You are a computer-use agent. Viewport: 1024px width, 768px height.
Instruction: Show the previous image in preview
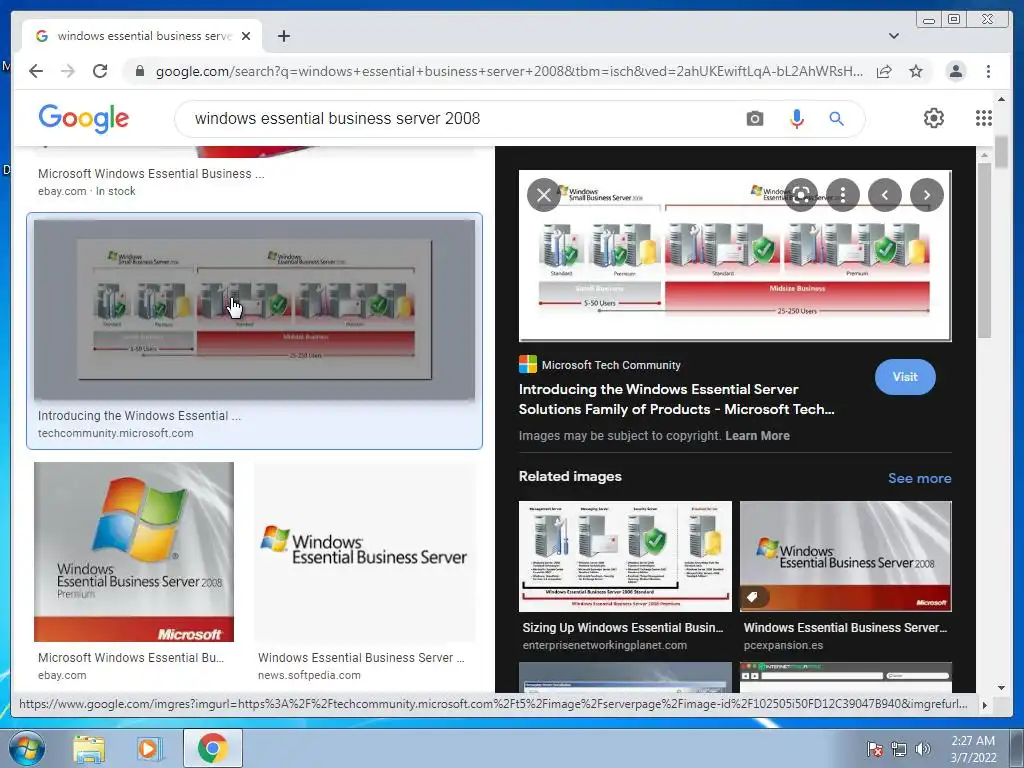click(x=885, y=195)
